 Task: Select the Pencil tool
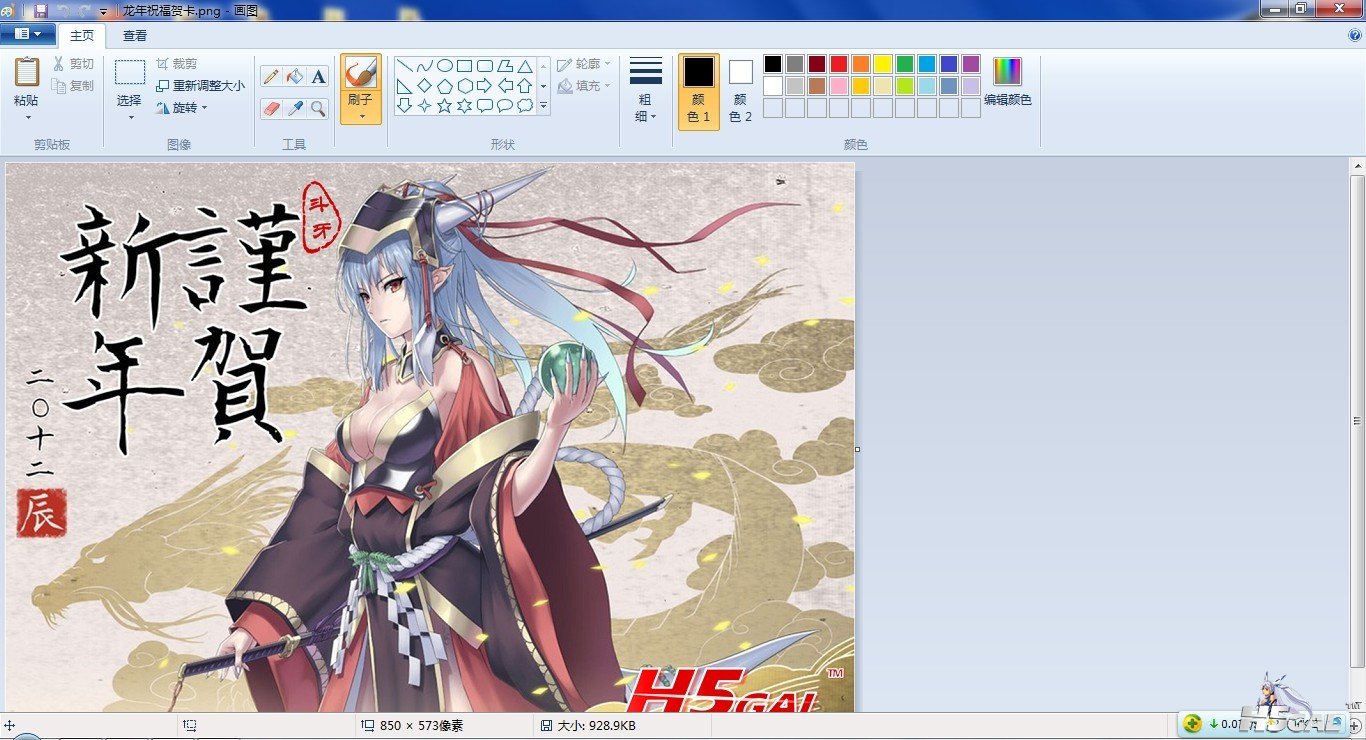[271, 77]
